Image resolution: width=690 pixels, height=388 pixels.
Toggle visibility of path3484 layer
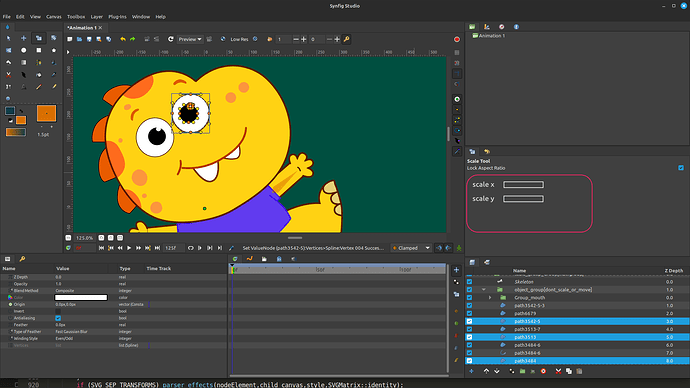click(470, 361)
